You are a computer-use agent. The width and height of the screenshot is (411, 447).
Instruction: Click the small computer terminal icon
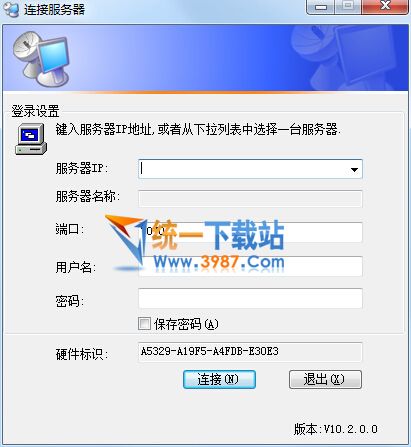(x=31, y=139)
